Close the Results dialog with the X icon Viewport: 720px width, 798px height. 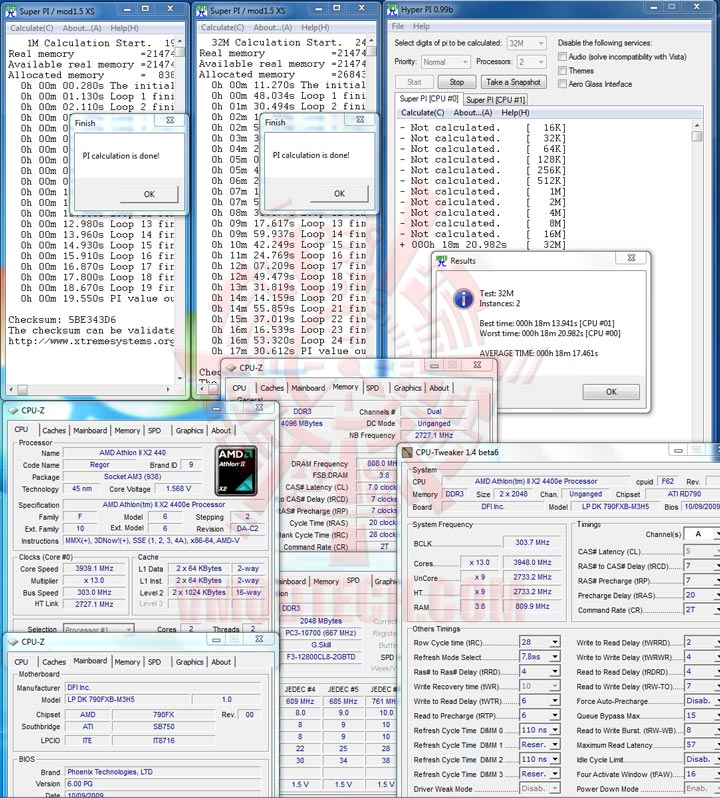(631, 258)
